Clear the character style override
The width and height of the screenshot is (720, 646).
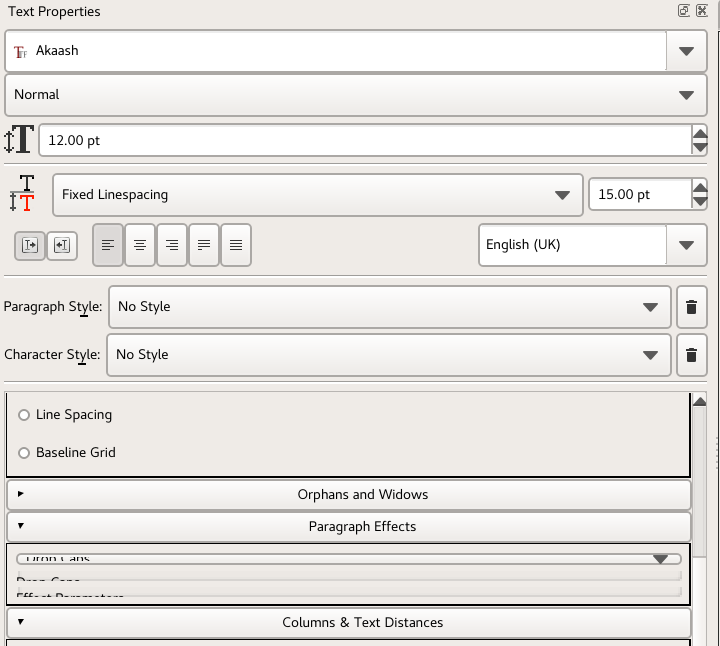tap(691, 355)
